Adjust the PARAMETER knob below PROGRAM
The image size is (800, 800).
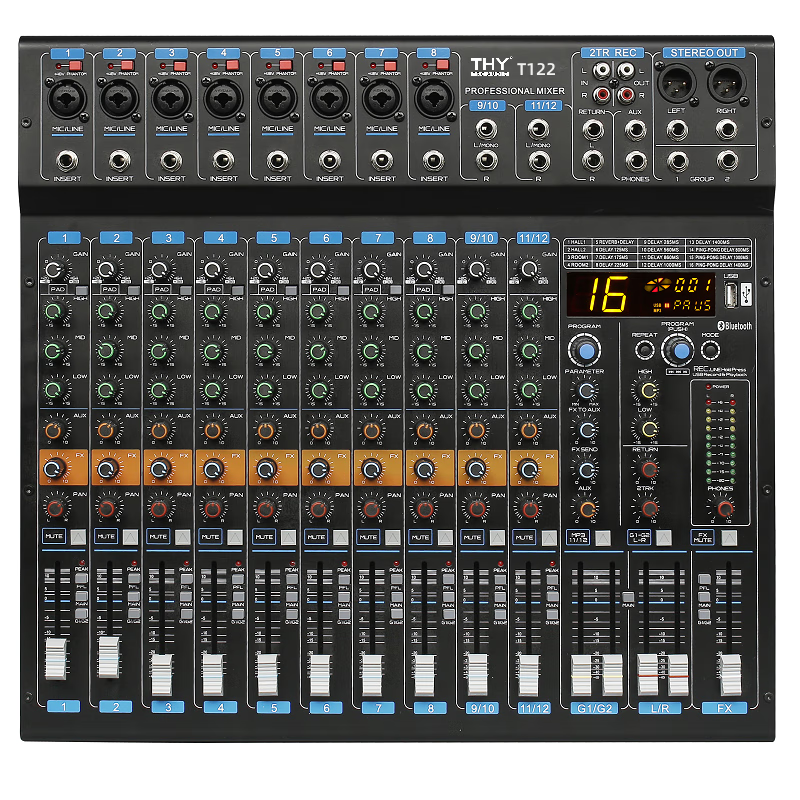pyautogui.click(x=586, y=391)
